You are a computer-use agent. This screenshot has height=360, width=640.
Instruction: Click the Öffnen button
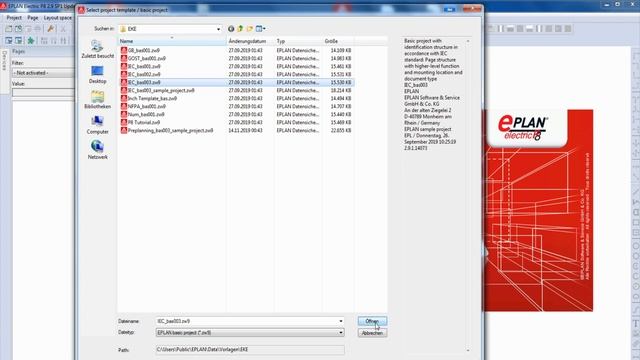372,321
